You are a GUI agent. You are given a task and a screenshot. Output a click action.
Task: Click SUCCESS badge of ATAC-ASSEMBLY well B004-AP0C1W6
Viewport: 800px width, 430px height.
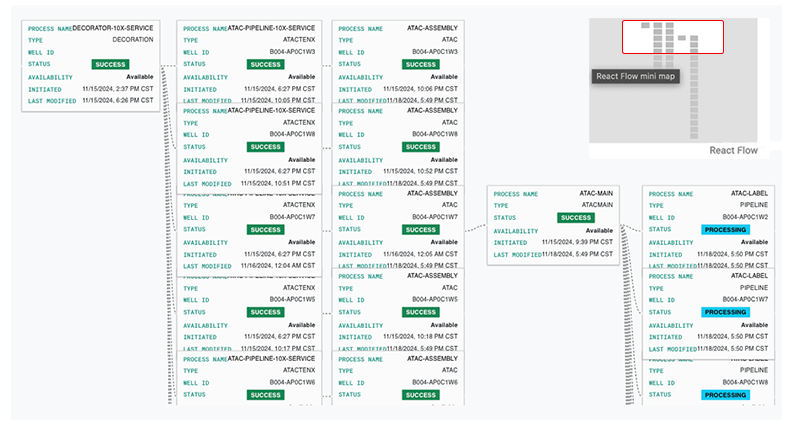[421, 395]
